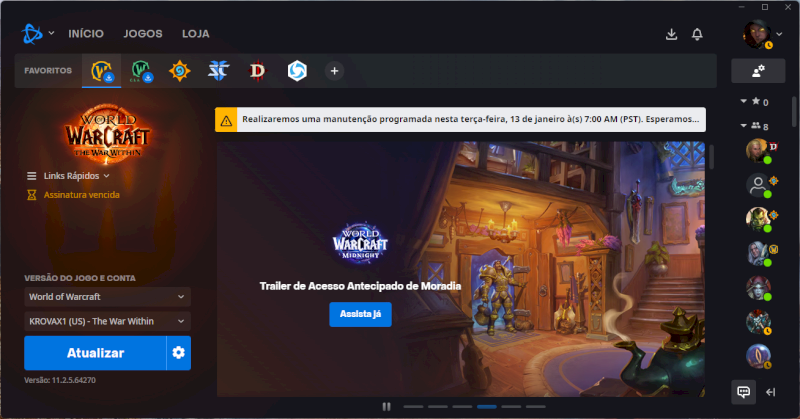The width and height of the screenshot is (800, 419).
Task: Expand the profile menu chevron
Action: pos(779,34)
